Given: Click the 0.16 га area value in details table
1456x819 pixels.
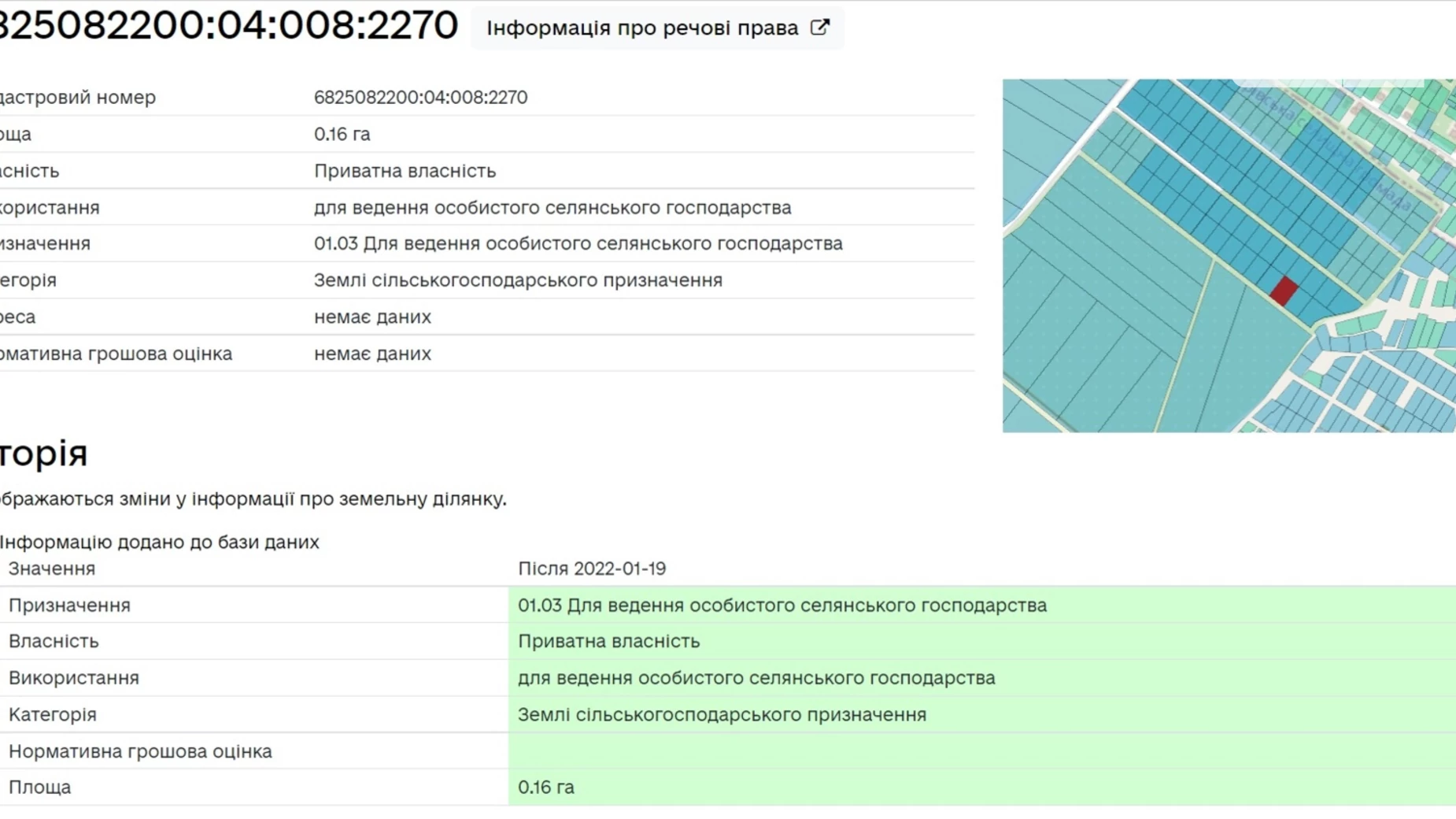Looking at the screenshot, I should 342,134.
